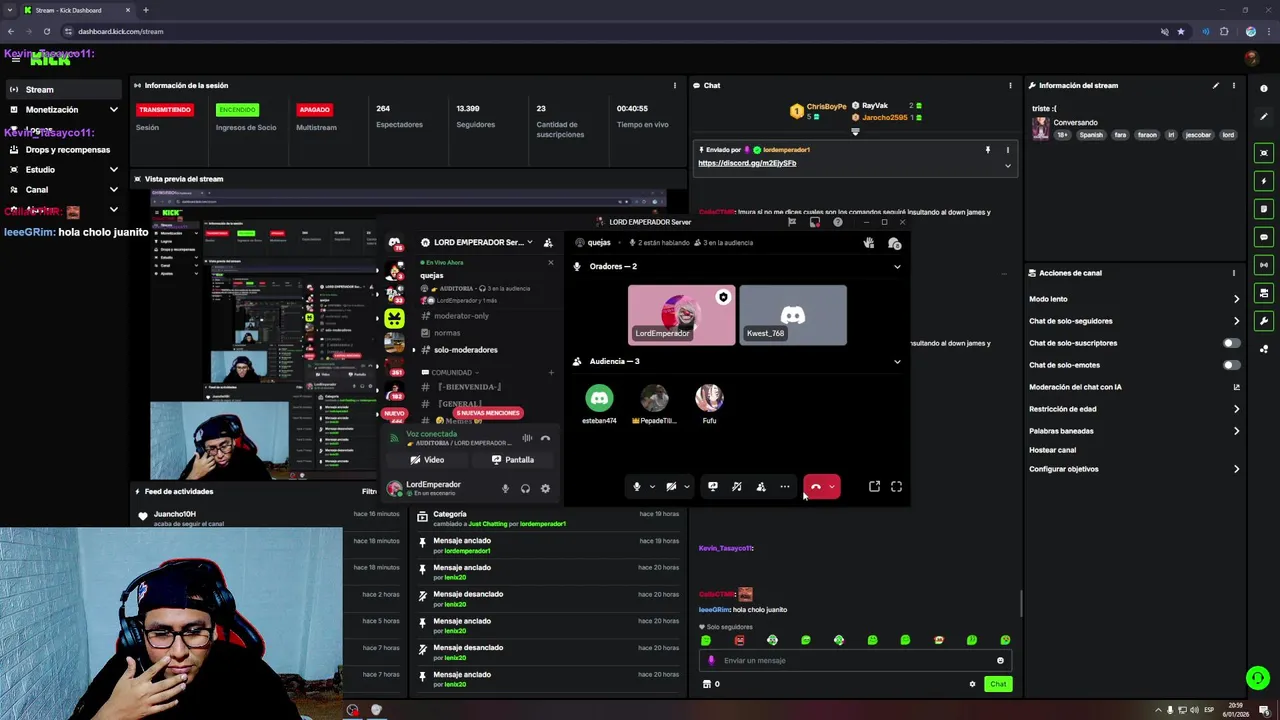Open Windows notification center icon
This screenshot has height=720, width=1280.
[x=1265, y=710]
